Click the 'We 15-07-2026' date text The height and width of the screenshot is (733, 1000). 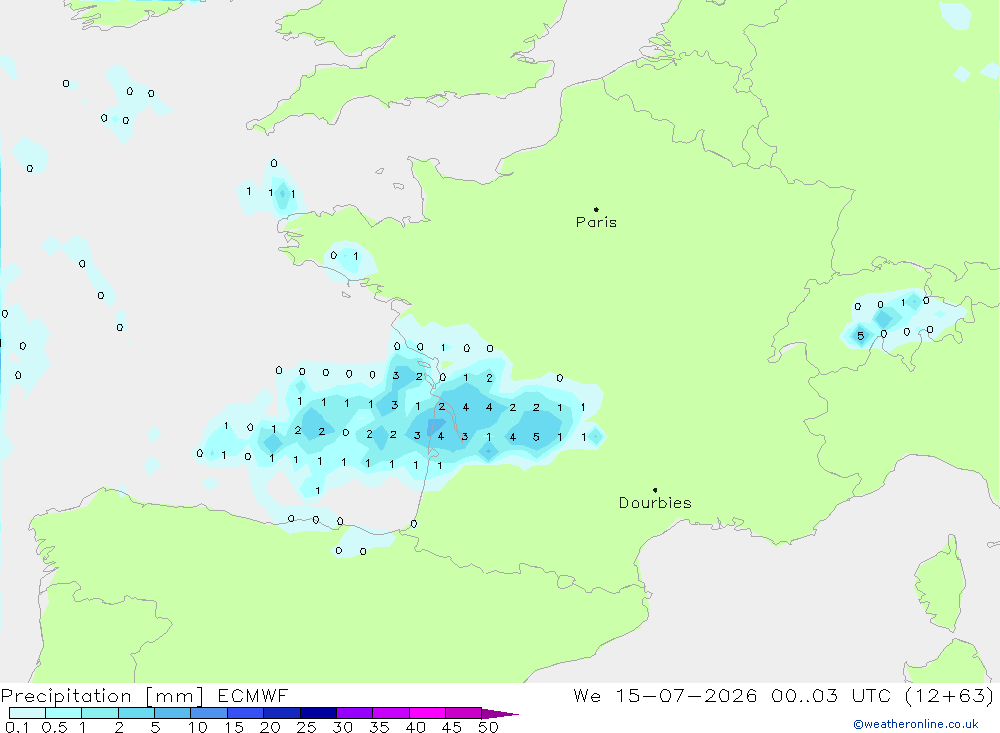point(665,695)
